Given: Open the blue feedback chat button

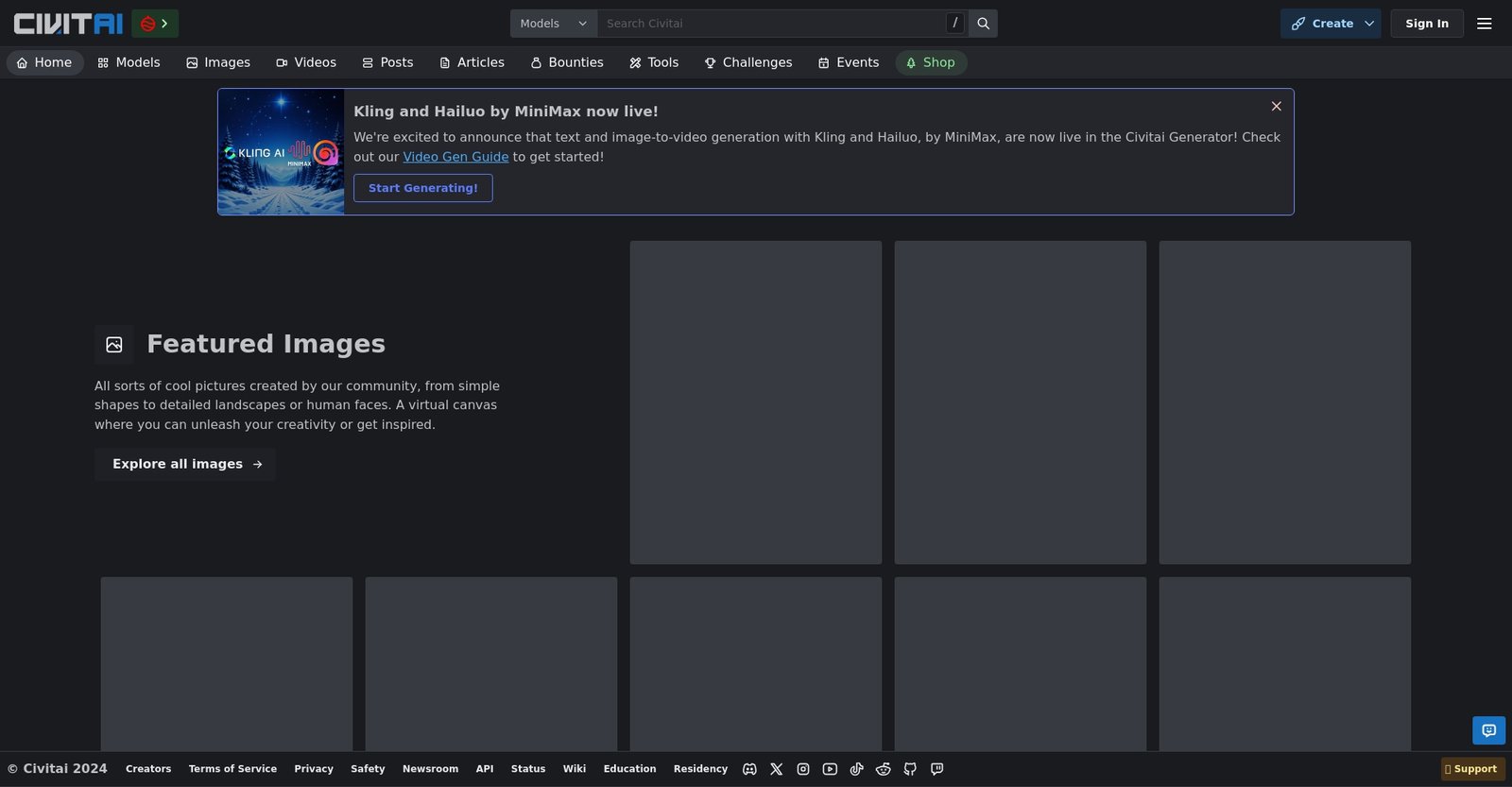Looking at the screenshot, I should pyautogui.click(x=1488, y=730).
